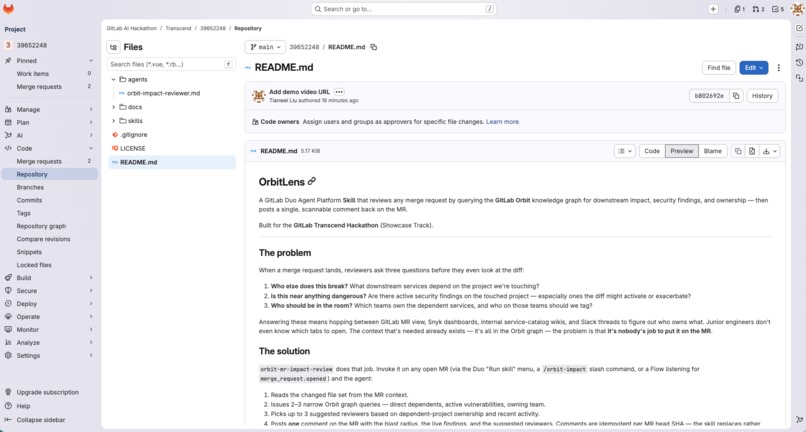Open Repository in the sidebar
This screenshot has width=806, height=432.
pyautogui.click(x=49, y=174)
